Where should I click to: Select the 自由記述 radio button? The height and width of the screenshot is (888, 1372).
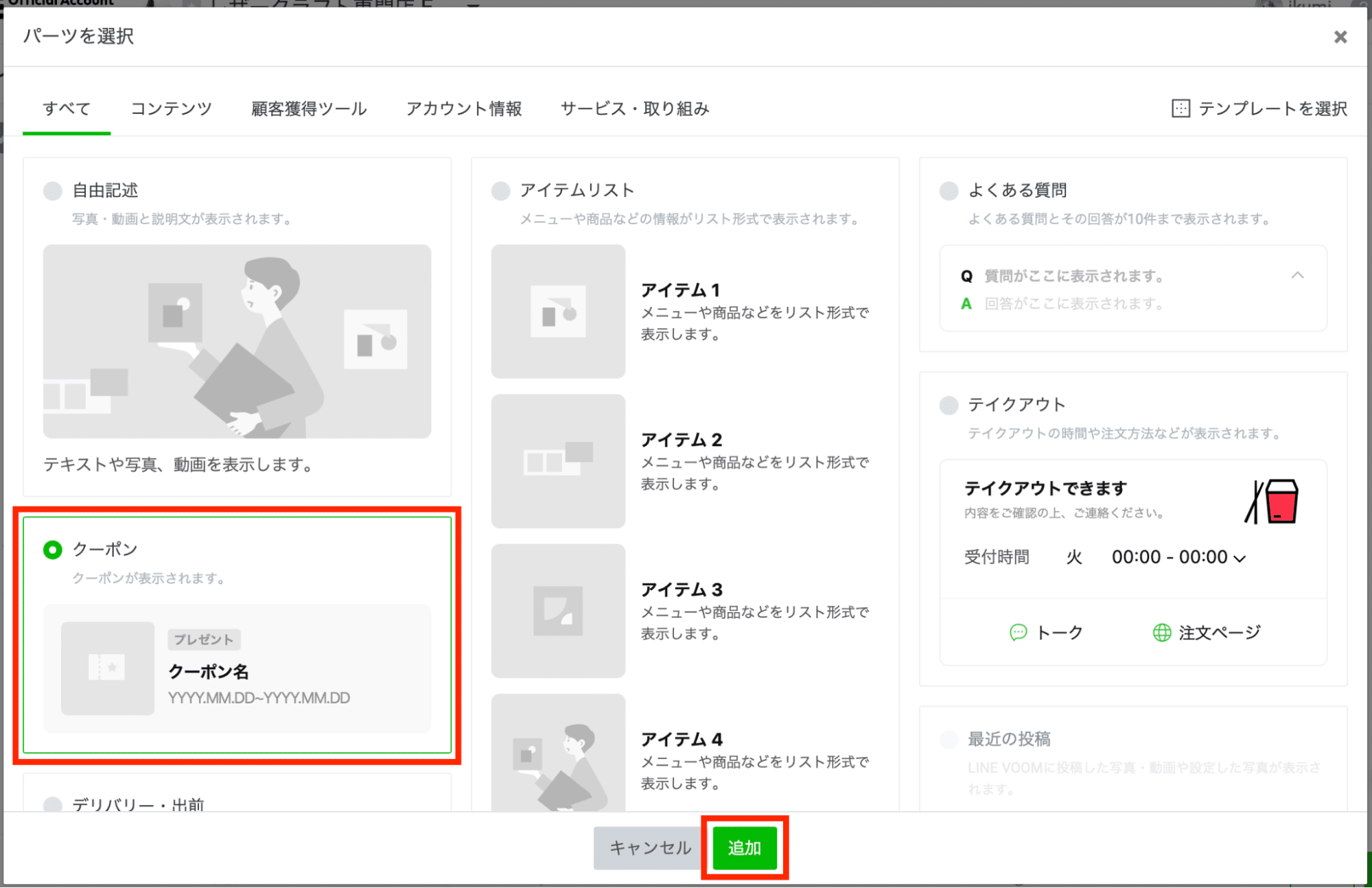(53, 191)
